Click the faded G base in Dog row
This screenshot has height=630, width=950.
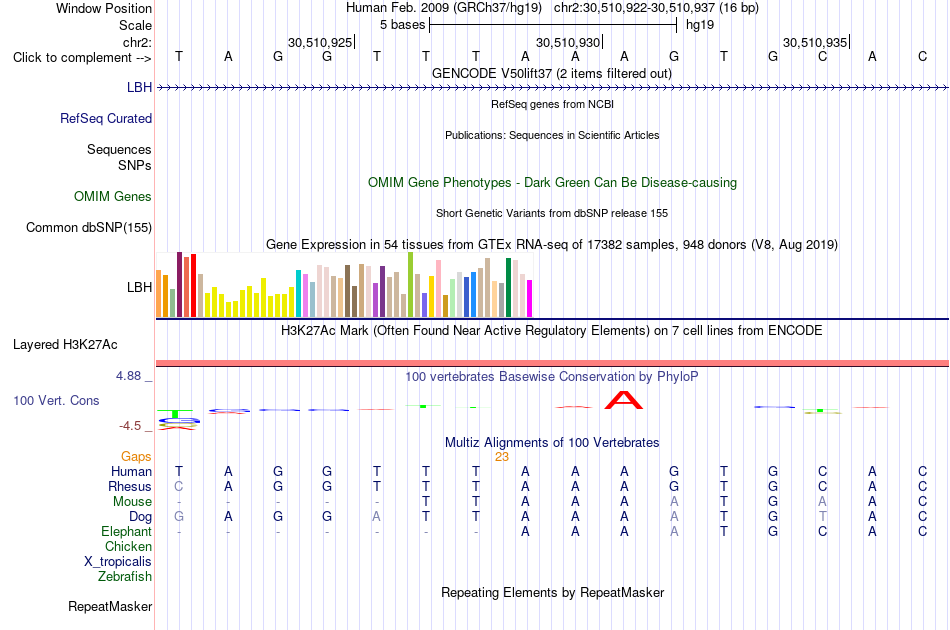tap(179, 517)
